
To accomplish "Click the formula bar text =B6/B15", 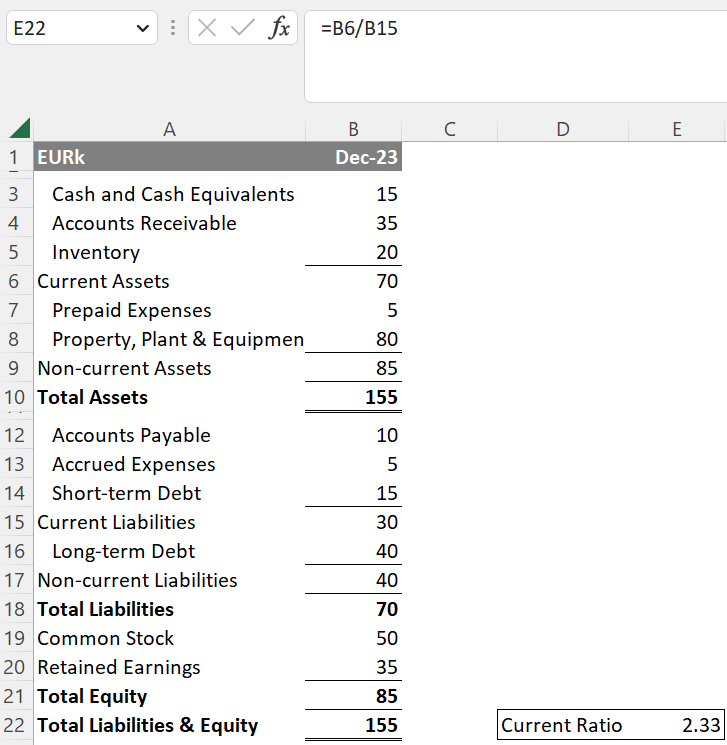I will [x=359, y=29].
